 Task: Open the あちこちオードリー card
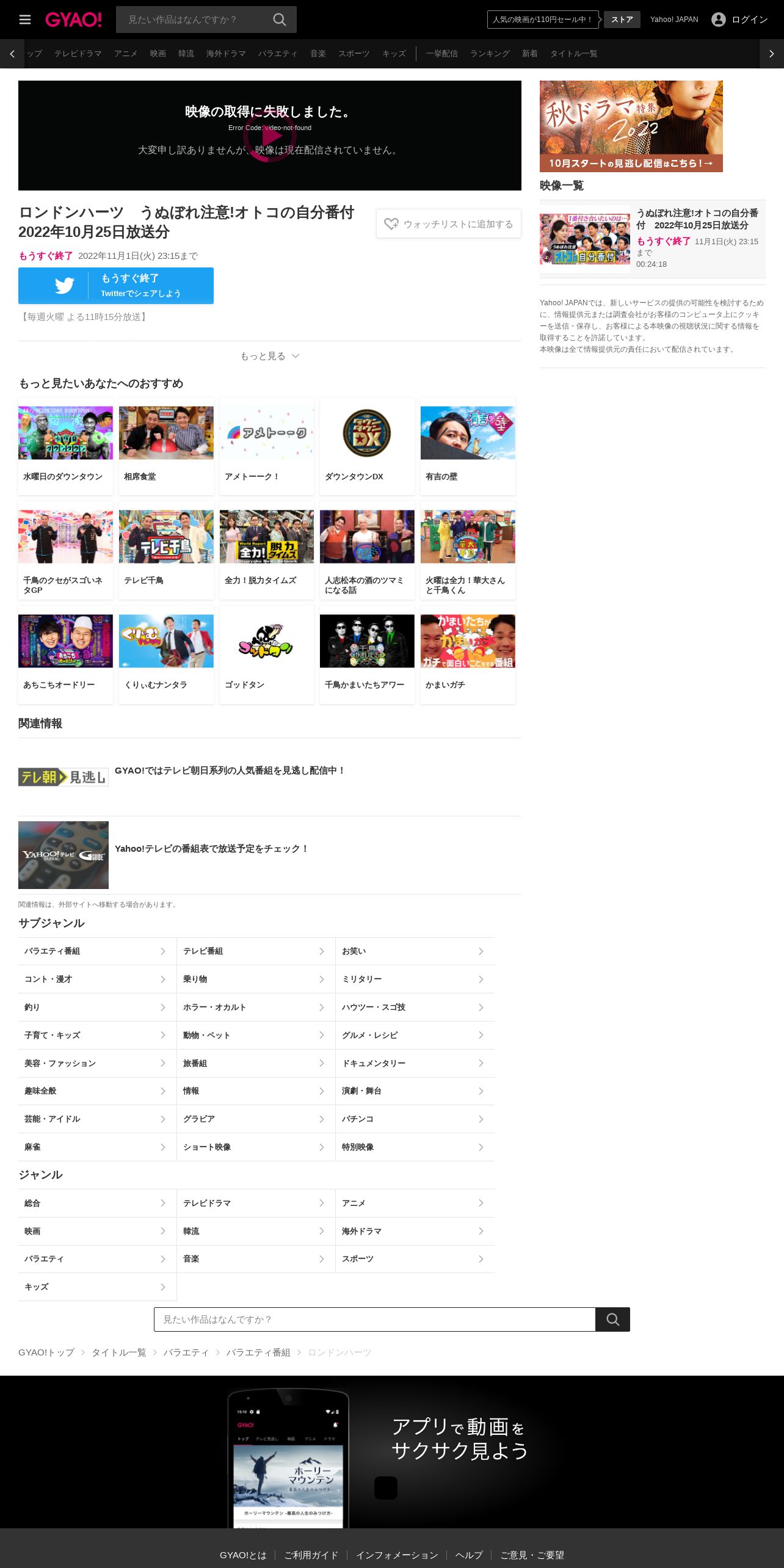65,655
